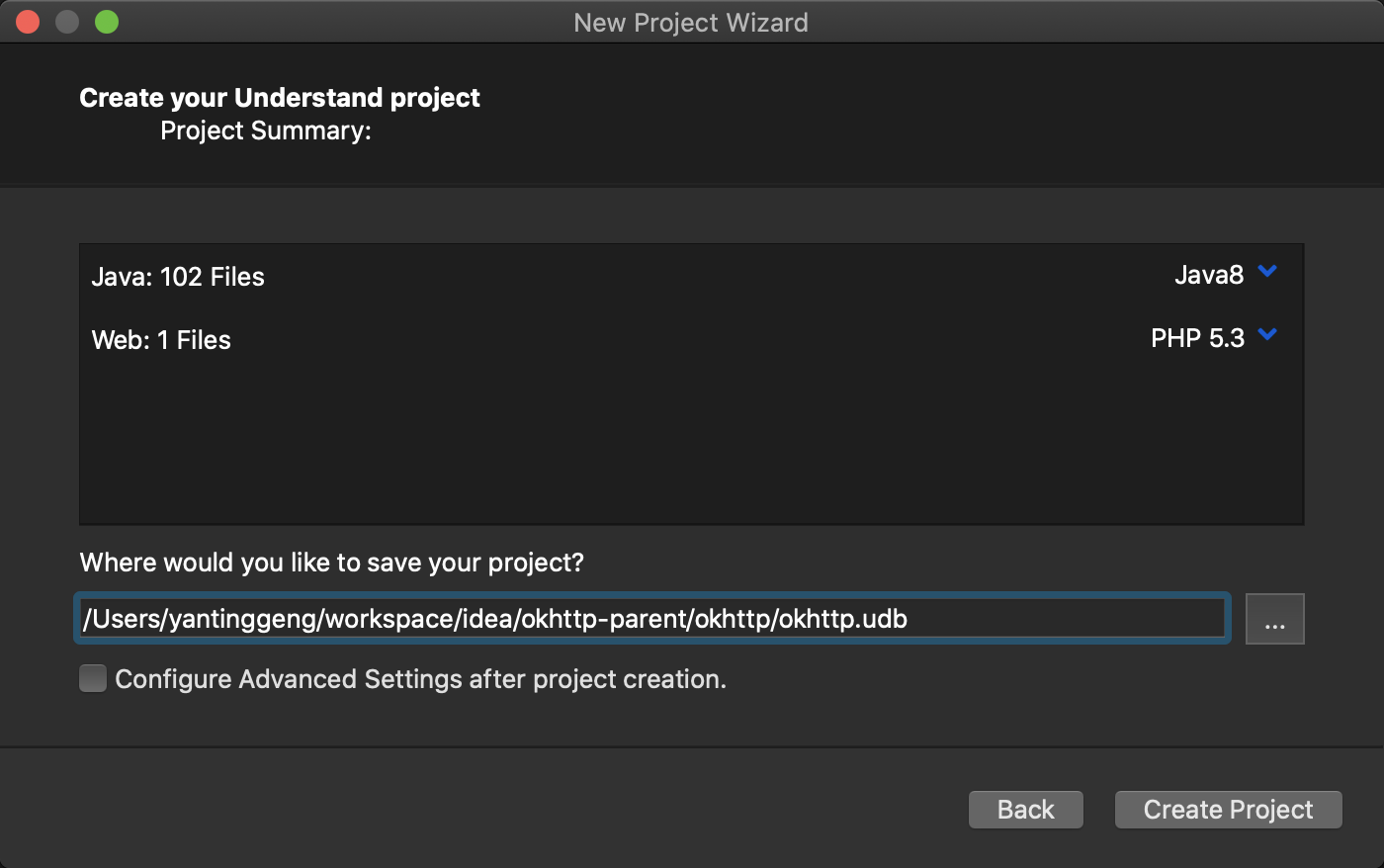Screen dimensions: 1384x868
Task: Click the 'Where would you like to save' label
Action: (x=331, y=563)
